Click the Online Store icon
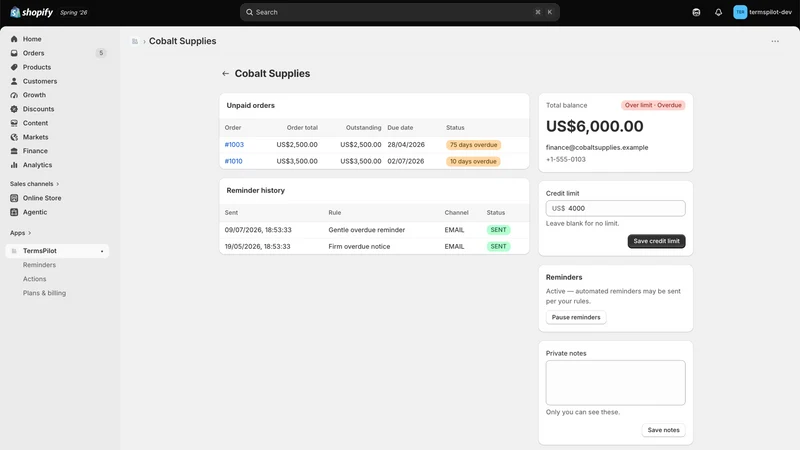Image resolution: width=800 pixels, height=450 pixels. coord(14,198)
